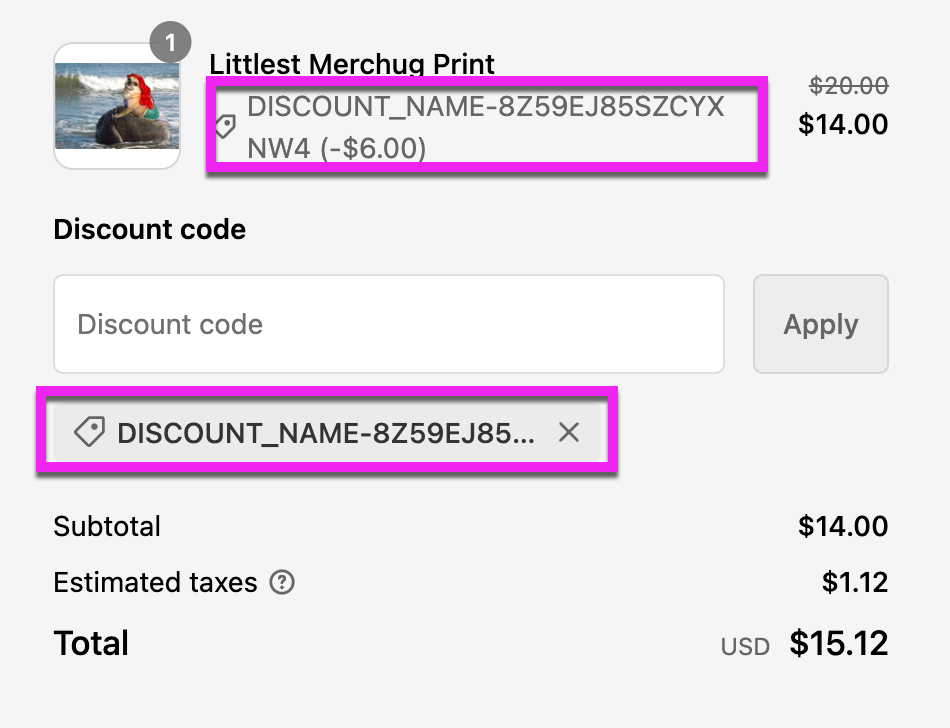
Task: Click the $15.12 total amount
Action: point(838,643)
